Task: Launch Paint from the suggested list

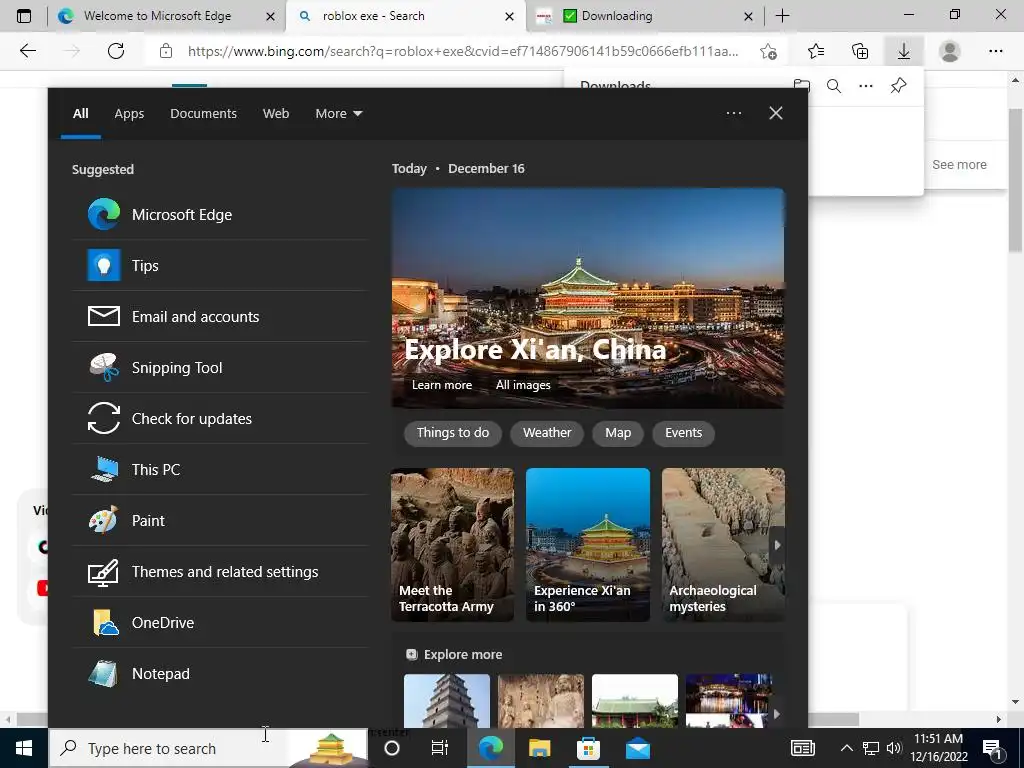Action: [x=220, y=520]
